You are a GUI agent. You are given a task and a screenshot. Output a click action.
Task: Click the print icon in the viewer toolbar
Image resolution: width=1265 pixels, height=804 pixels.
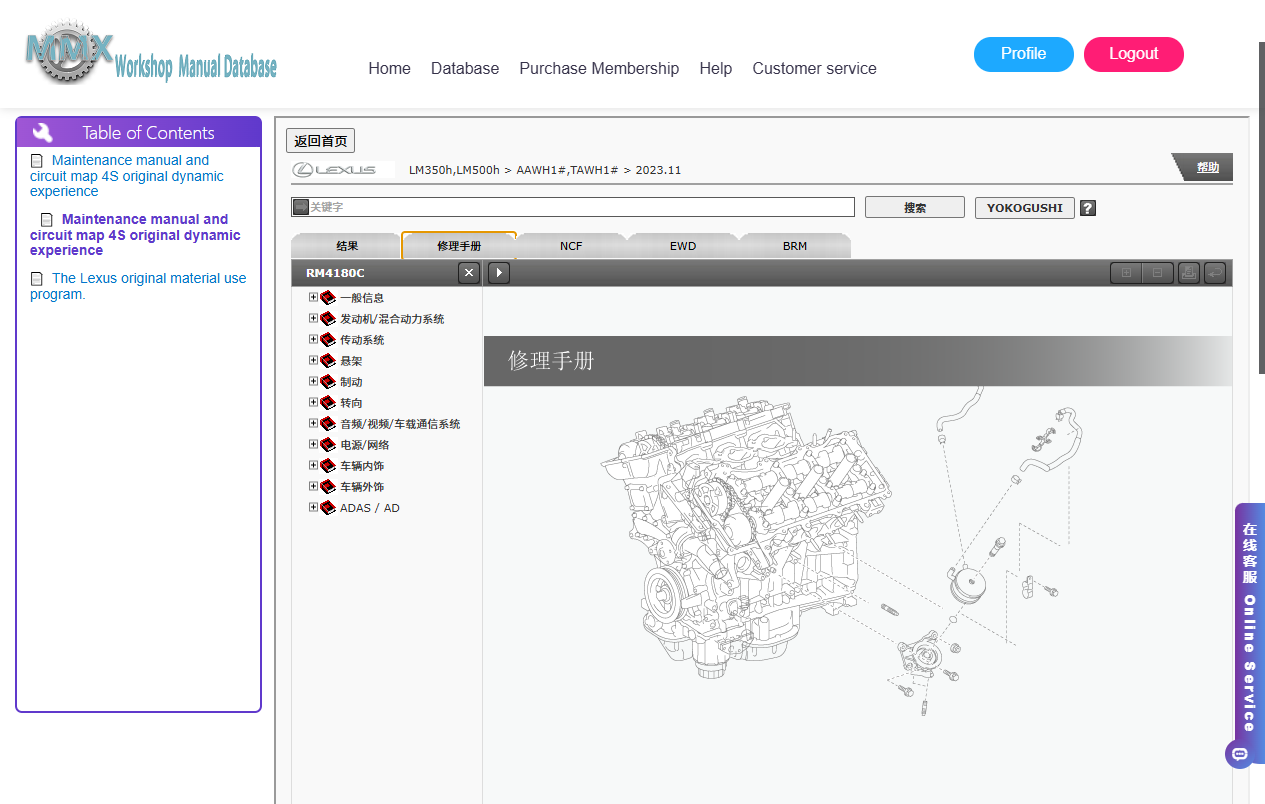pyautogui.click(x=1189, y=273)
